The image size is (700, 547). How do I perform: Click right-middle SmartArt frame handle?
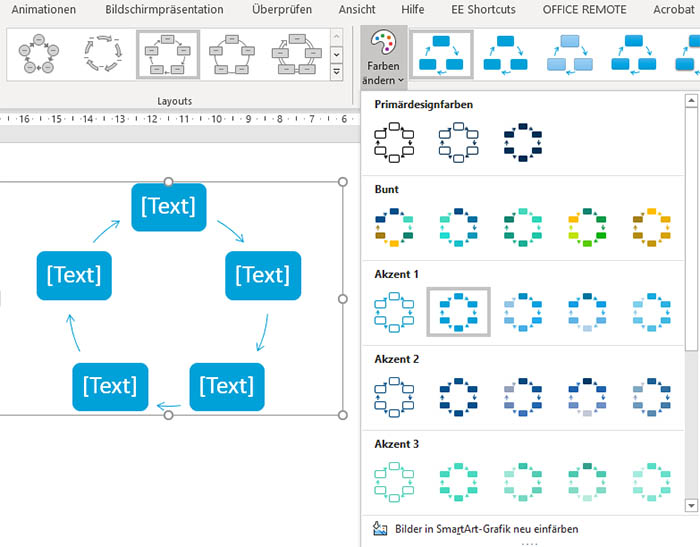(x=343, y=299)
